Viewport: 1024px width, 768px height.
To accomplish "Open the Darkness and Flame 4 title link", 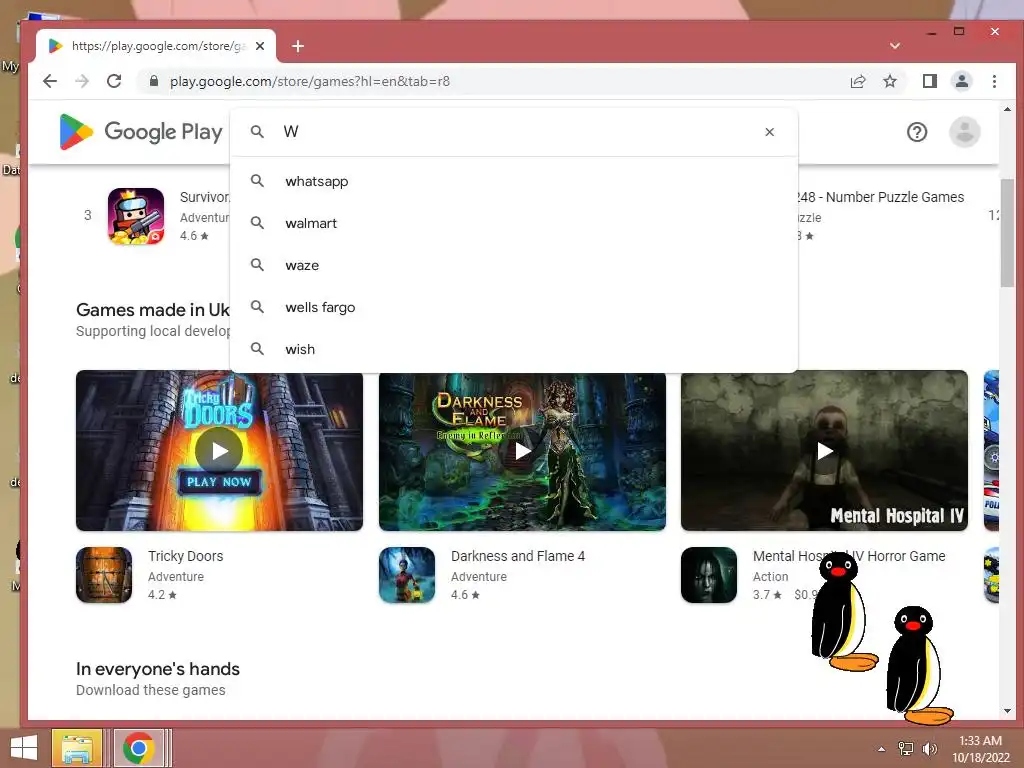I will tap(518, 556).
